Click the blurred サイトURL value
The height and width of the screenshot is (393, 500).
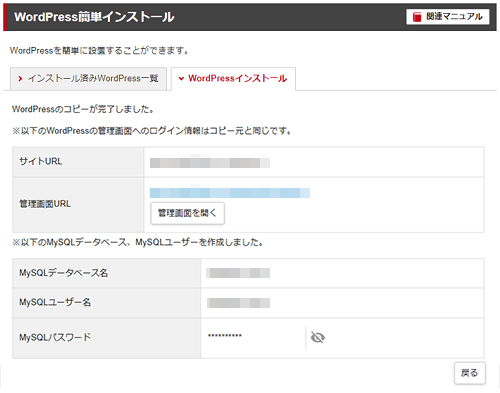(x=210, y=163)
